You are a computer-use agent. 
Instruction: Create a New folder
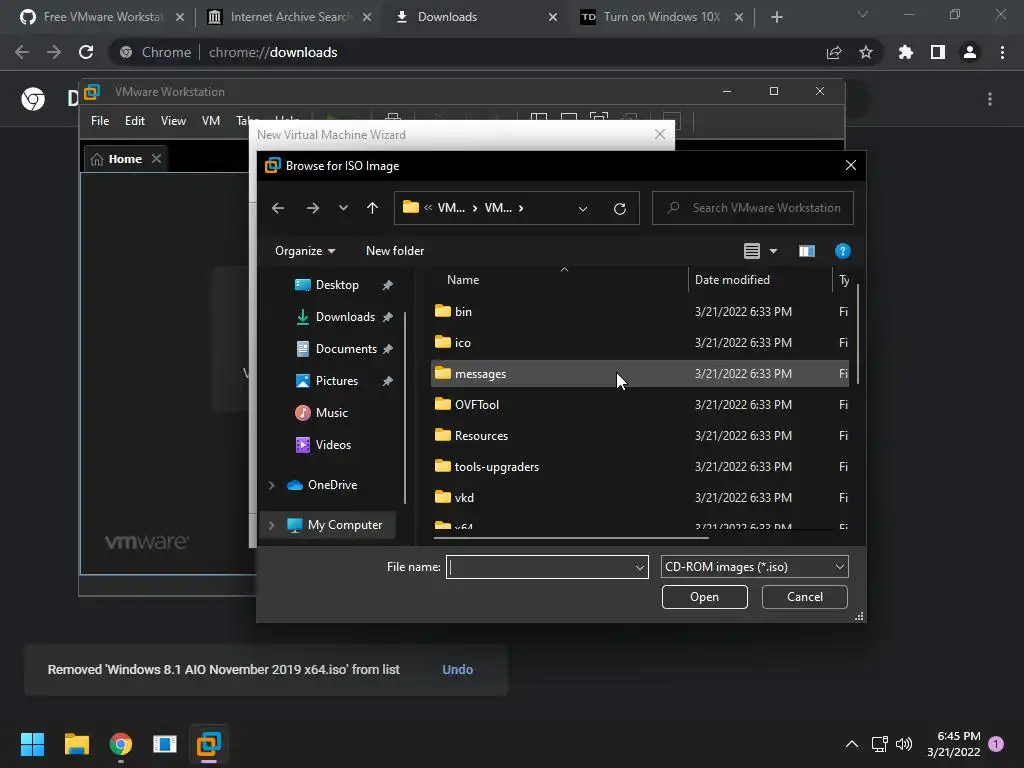394,251
